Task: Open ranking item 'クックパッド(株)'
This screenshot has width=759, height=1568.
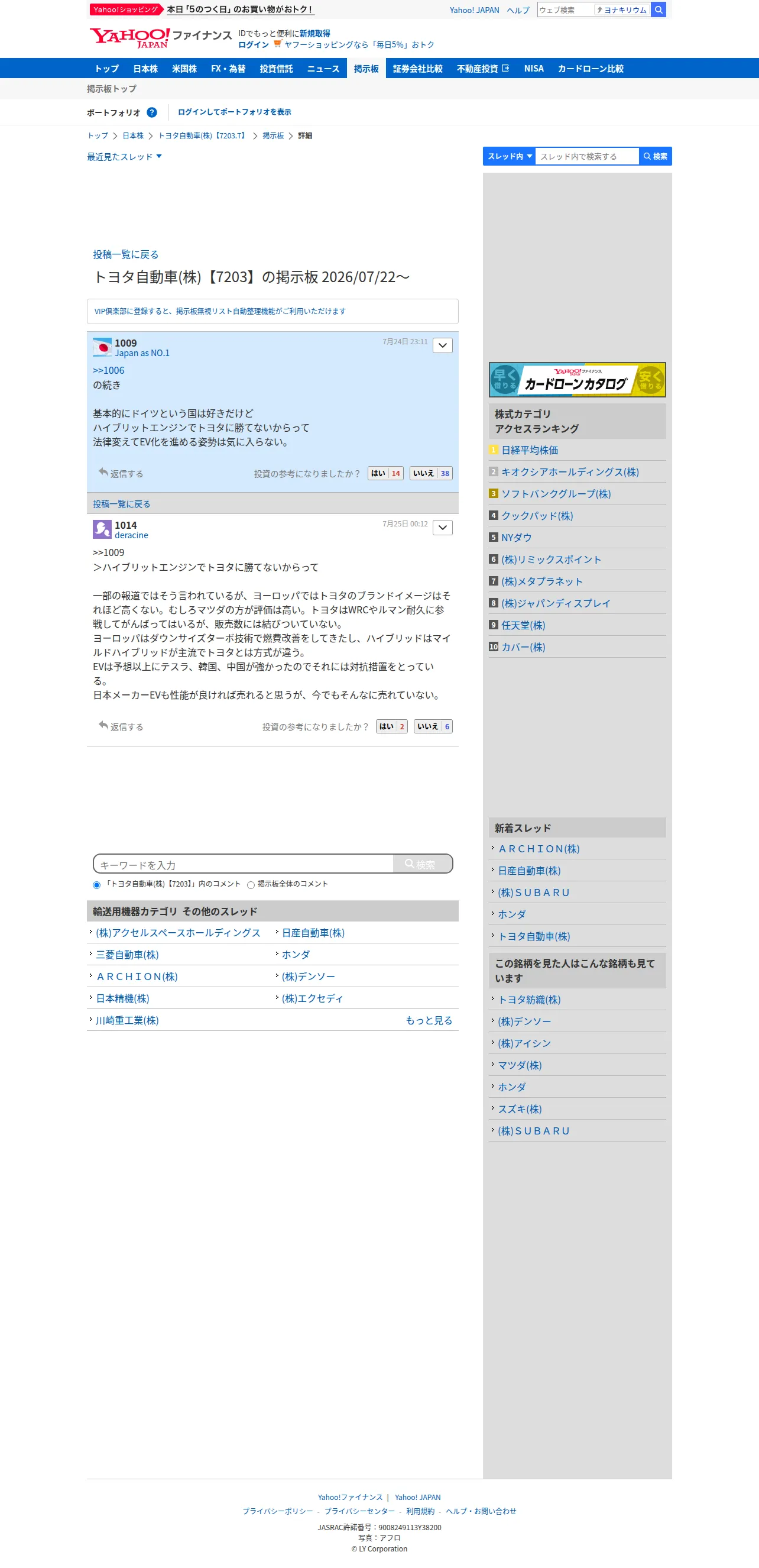Action: [x=537, y=516]
